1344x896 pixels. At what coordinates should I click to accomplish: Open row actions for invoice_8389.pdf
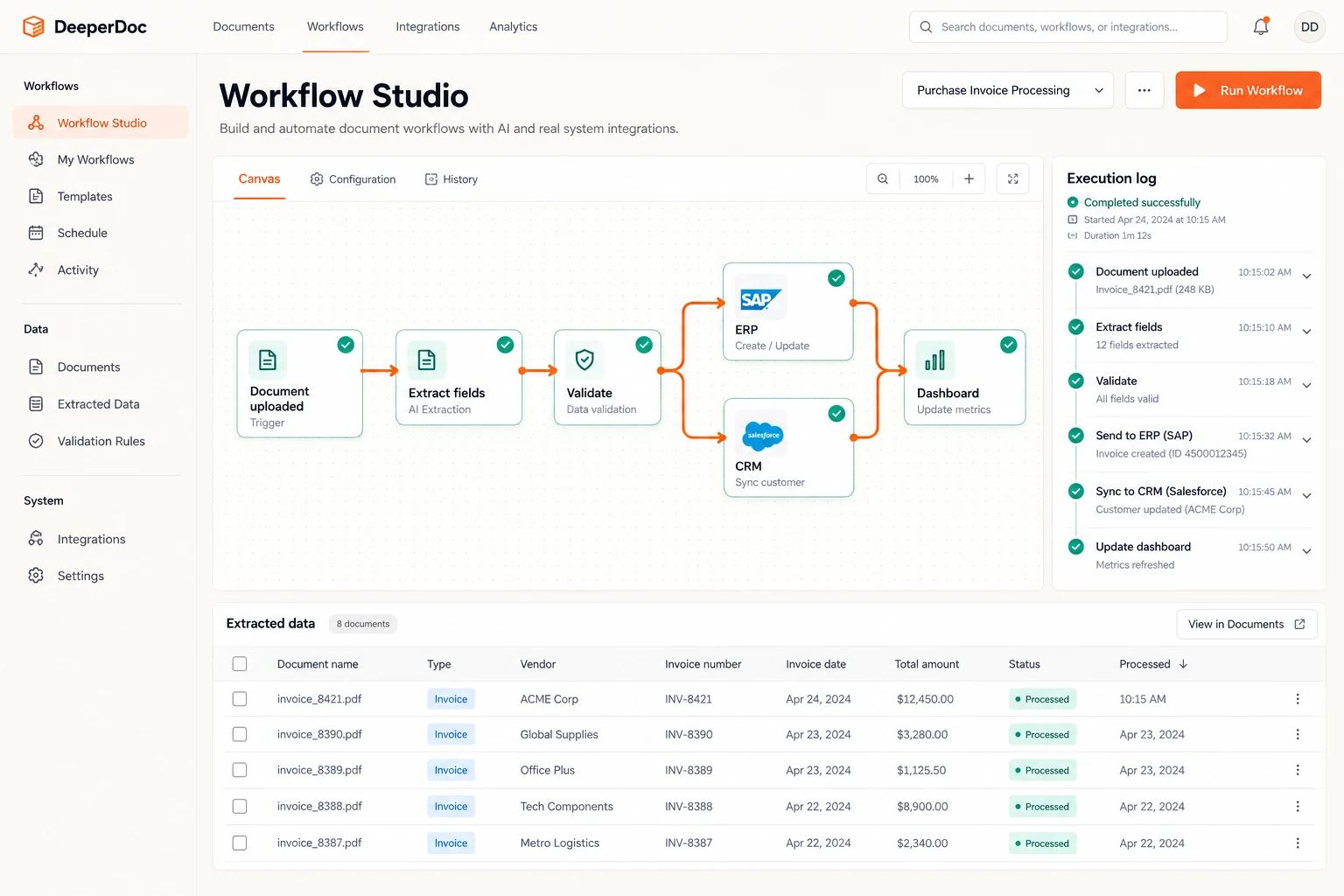click(x=1298, y=770)
